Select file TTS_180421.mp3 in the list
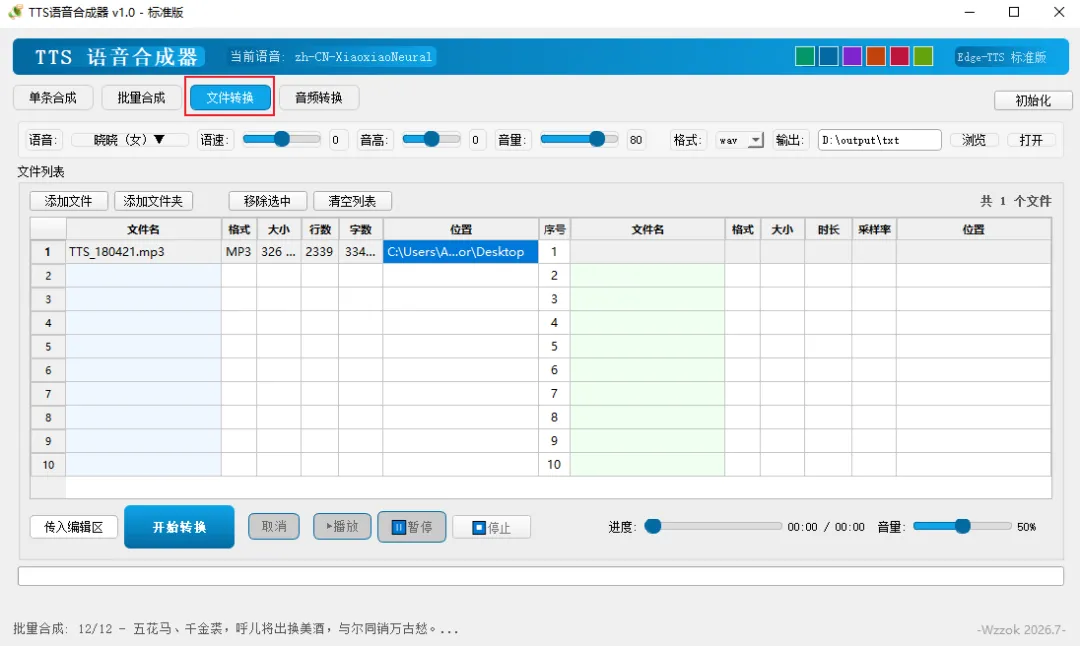This screenshot has width=1080, height=646. pyautogui.click(x=143, y=251)
